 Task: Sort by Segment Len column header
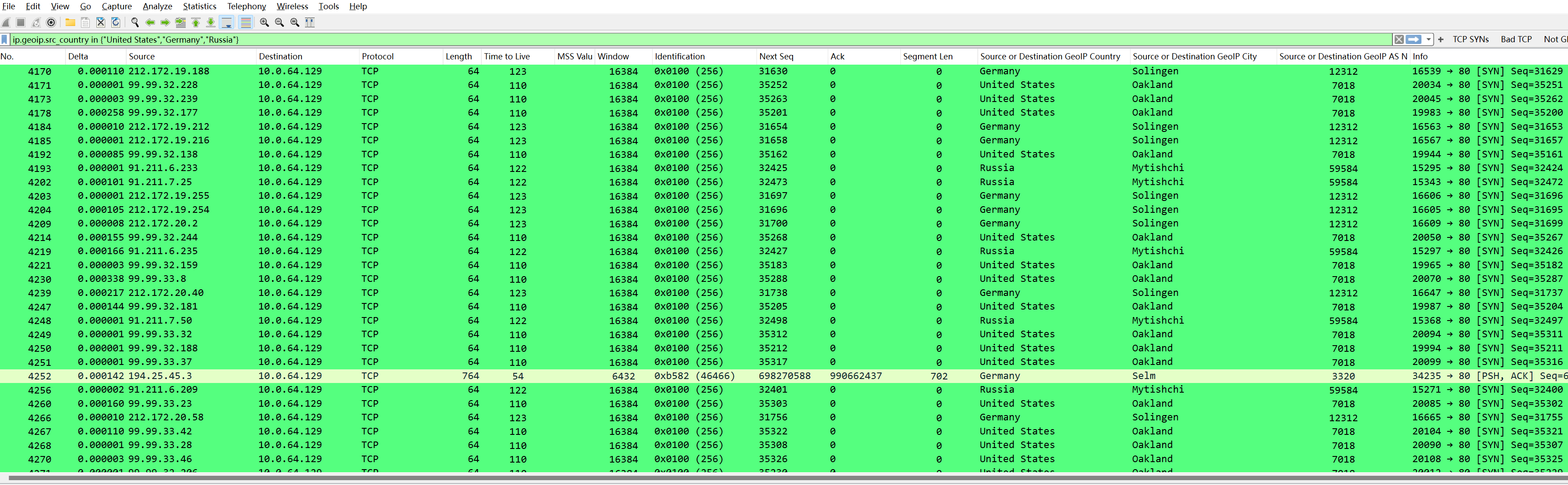click(939, 57)
